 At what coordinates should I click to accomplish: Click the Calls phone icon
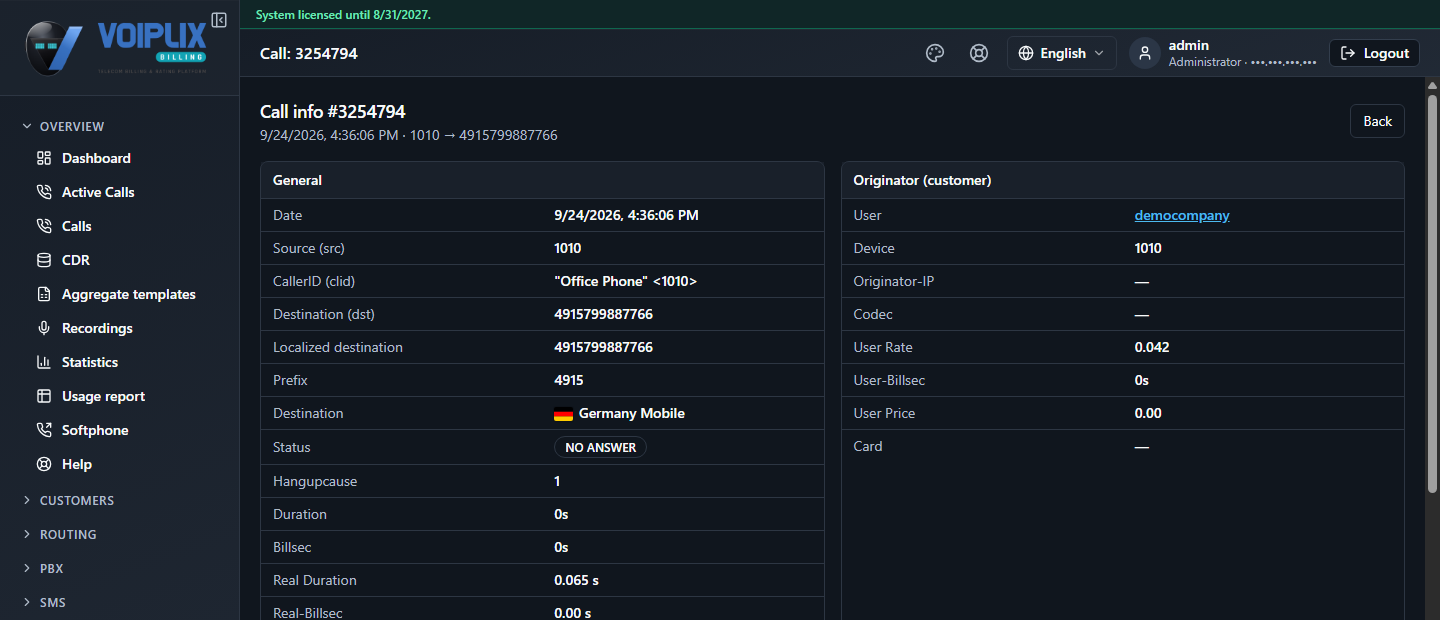[44, 226]
